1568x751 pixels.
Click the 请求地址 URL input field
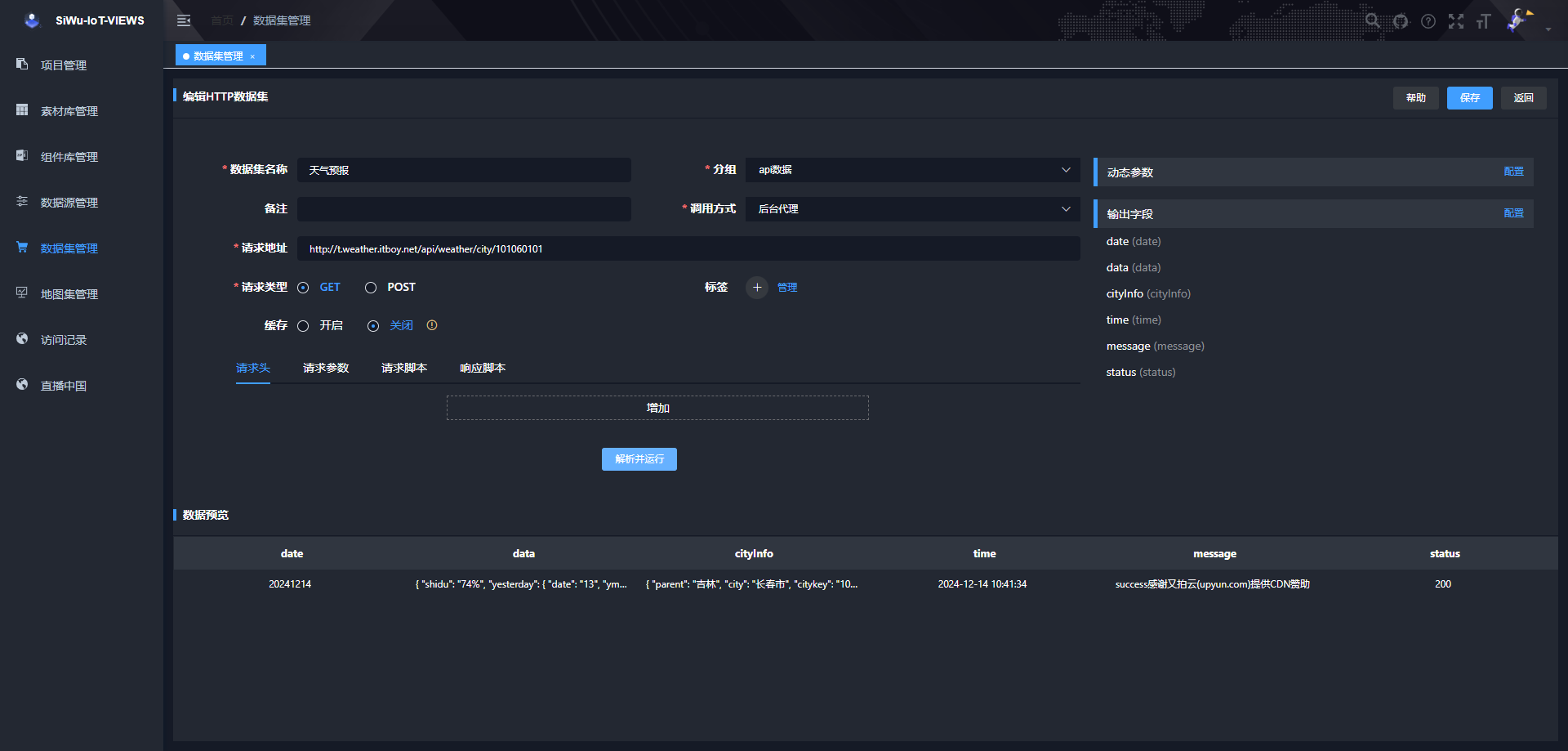(688, 249)
